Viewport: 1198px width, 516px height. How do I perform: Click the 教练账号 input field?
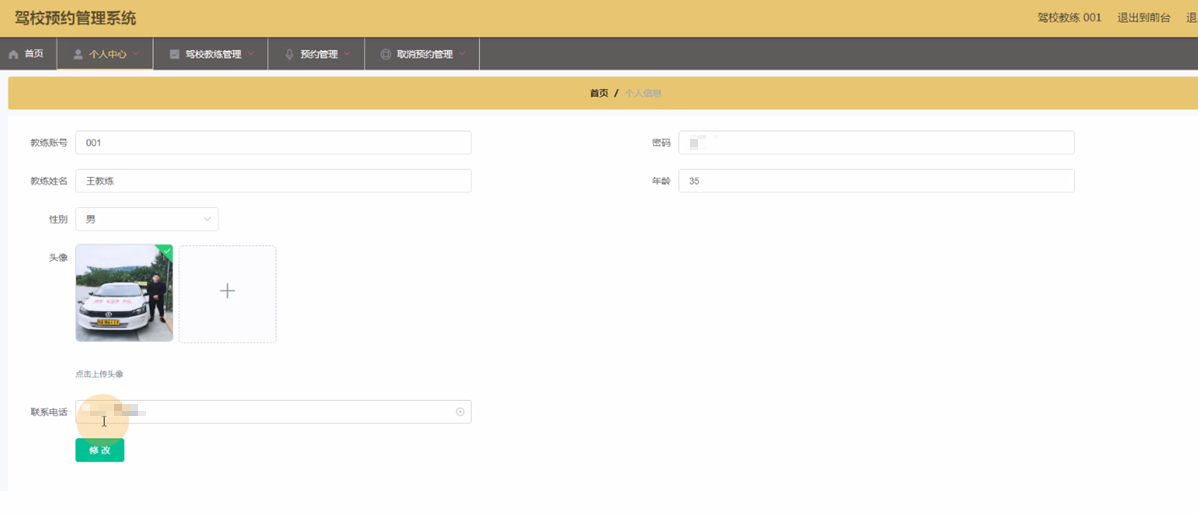point(274,143)
